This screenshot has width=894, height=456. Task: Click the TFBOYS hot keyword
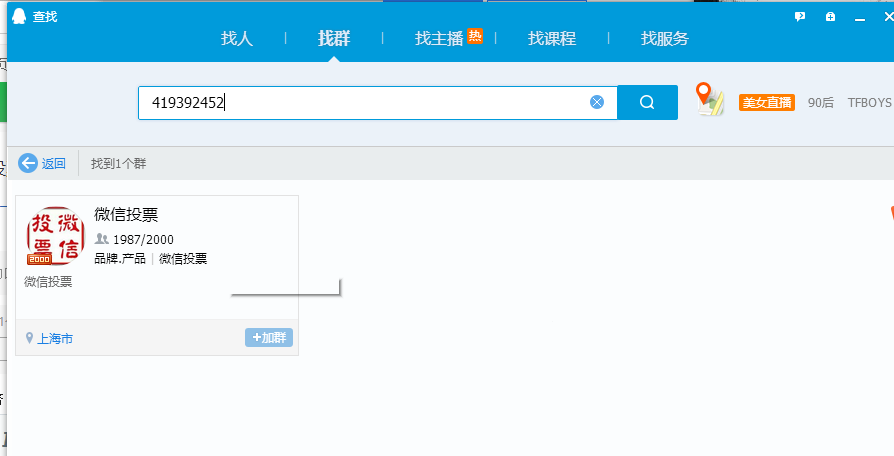(x=869, y=102)
